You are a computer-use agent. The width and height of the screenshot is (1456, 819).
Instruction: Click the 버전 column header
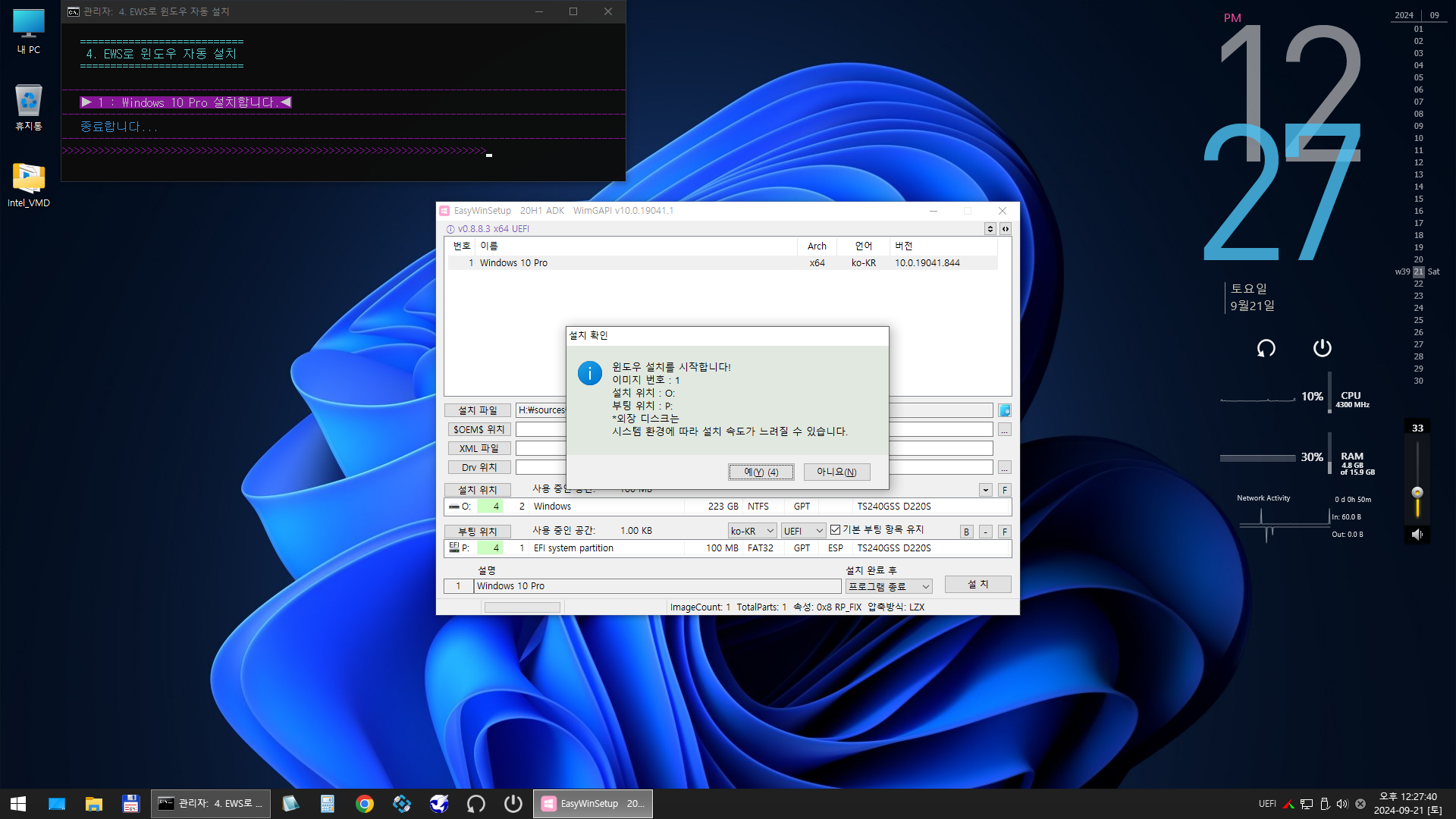click(944, 246)
